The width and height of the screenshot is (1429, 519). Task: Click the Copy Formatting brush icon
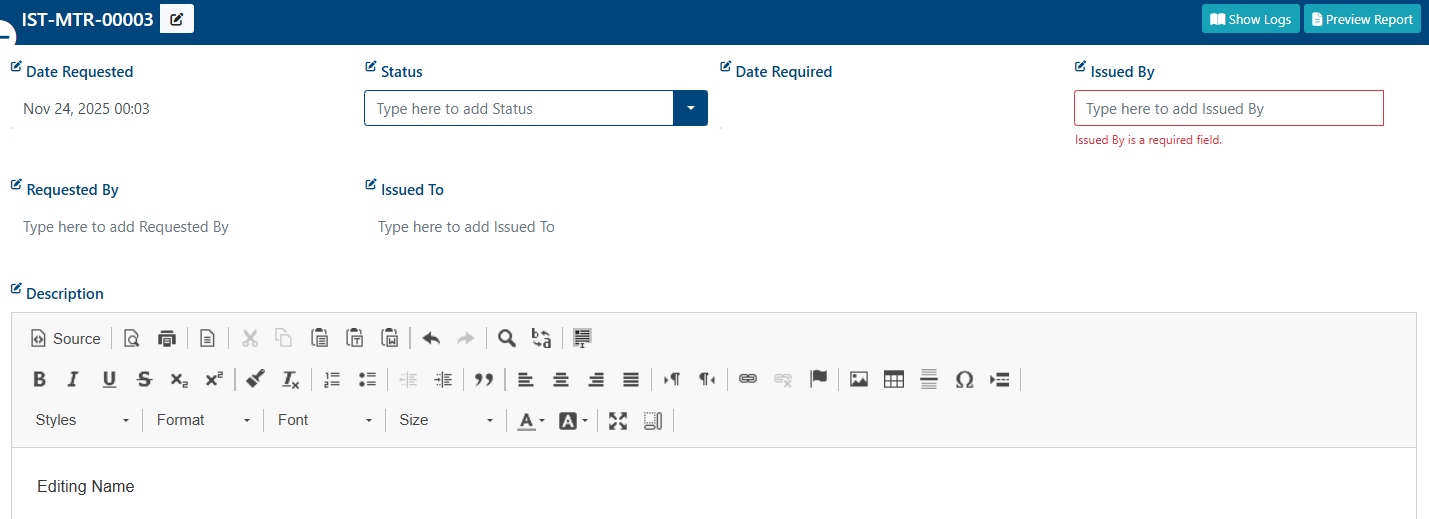pyautogui.click(x=255, y=380)
